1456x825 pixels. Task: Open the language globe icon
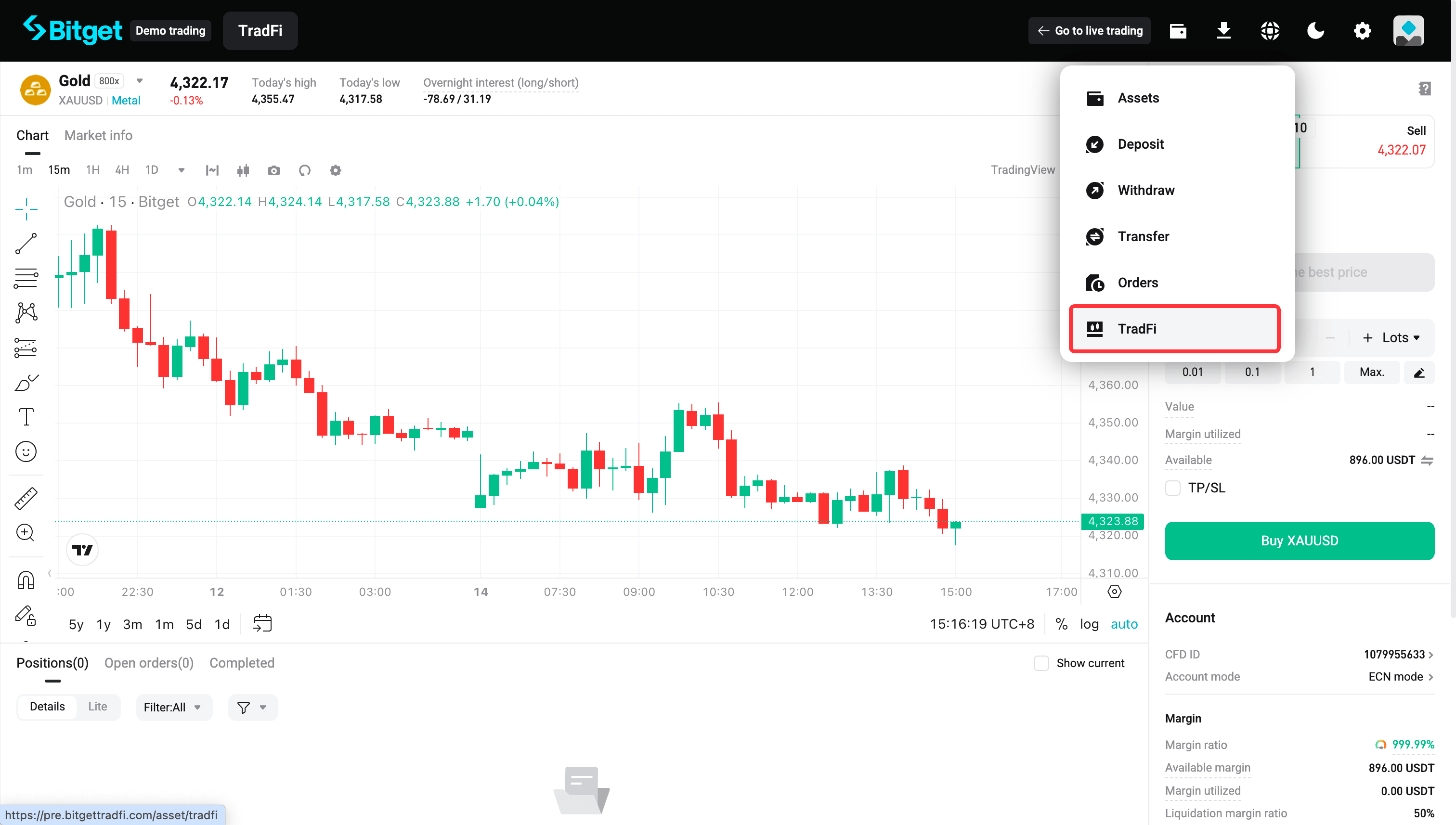1270,31
